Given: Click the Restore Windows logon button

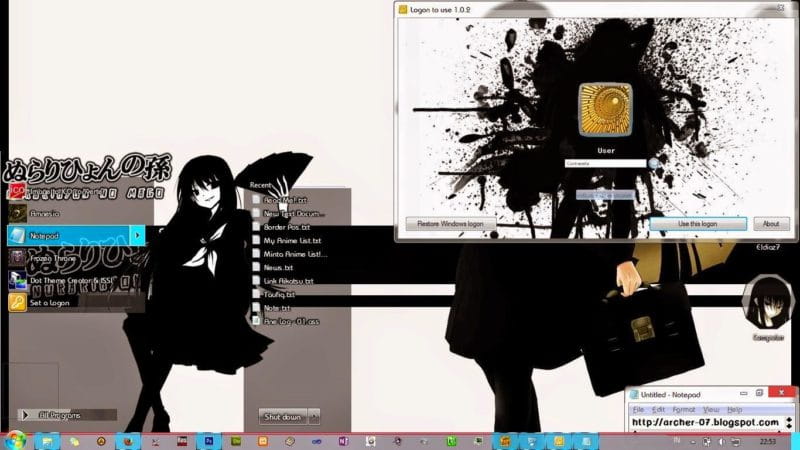Looking at the screenshot, I should pos(450,224).
